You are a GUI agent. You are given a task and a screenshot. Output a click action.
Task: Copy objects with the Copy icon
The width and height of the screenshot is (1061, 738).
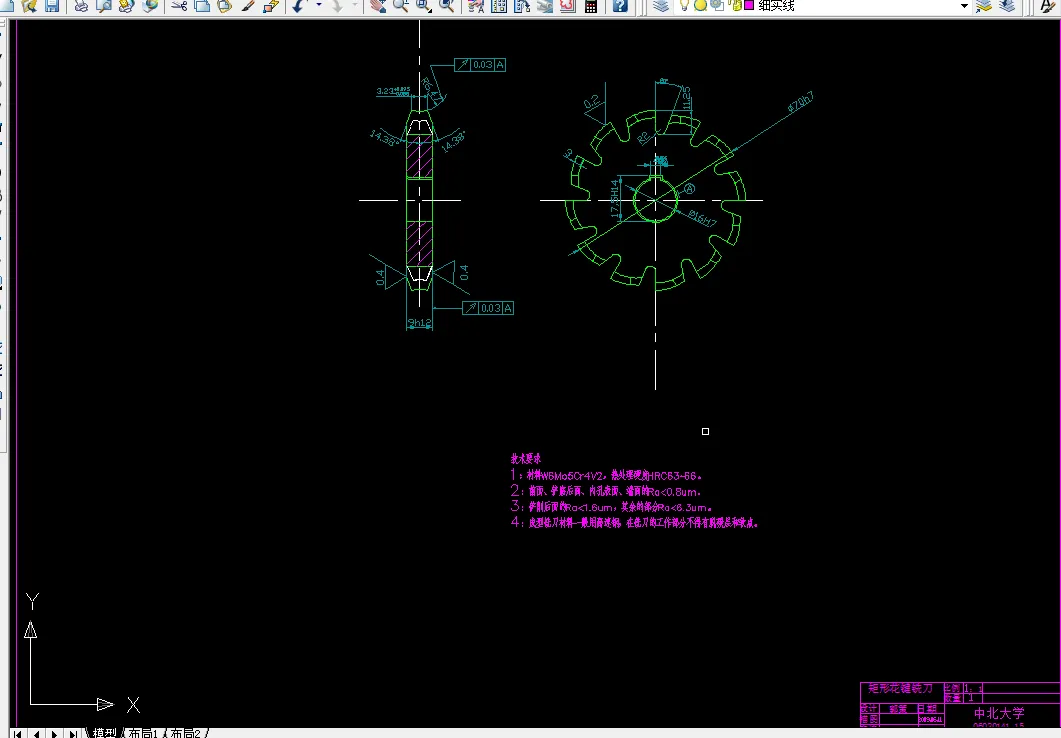tap(202, 6)
